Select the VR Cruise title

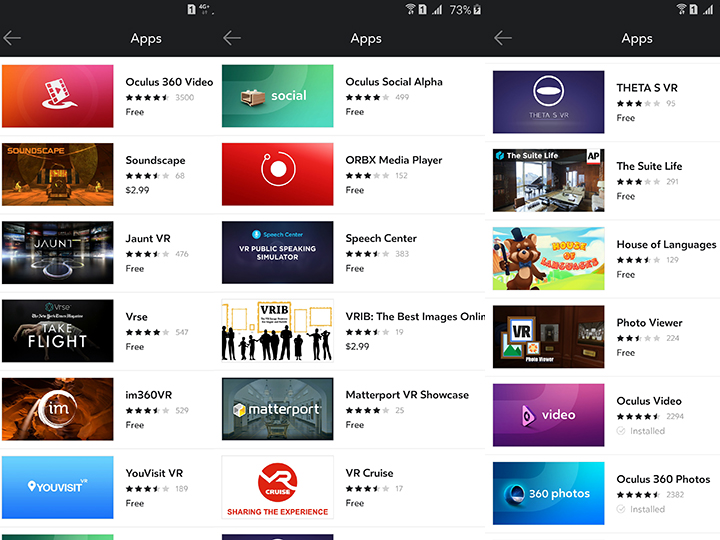coord(369,473)
